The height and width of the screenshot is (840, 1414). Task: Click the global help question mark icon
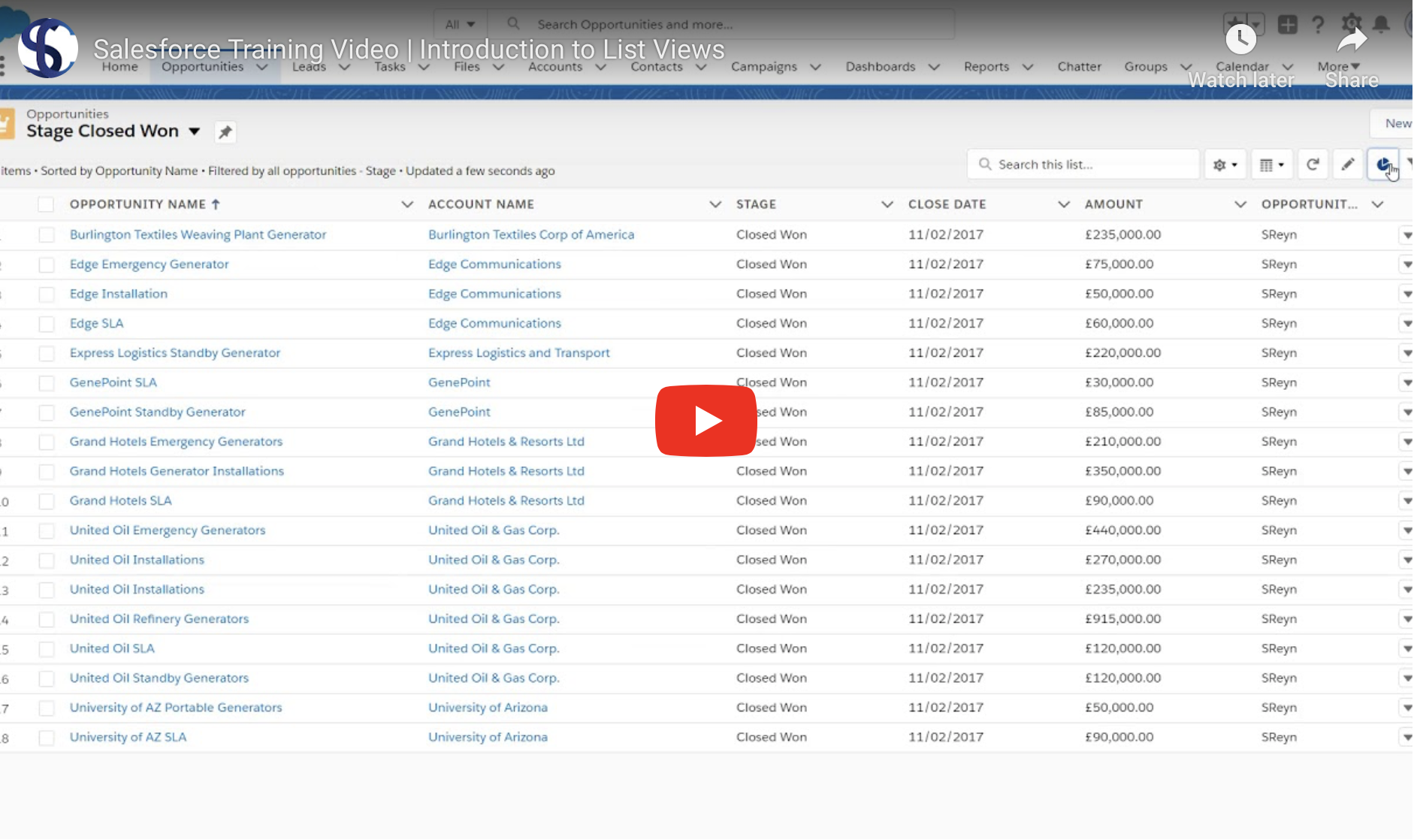pos(1318,25)
